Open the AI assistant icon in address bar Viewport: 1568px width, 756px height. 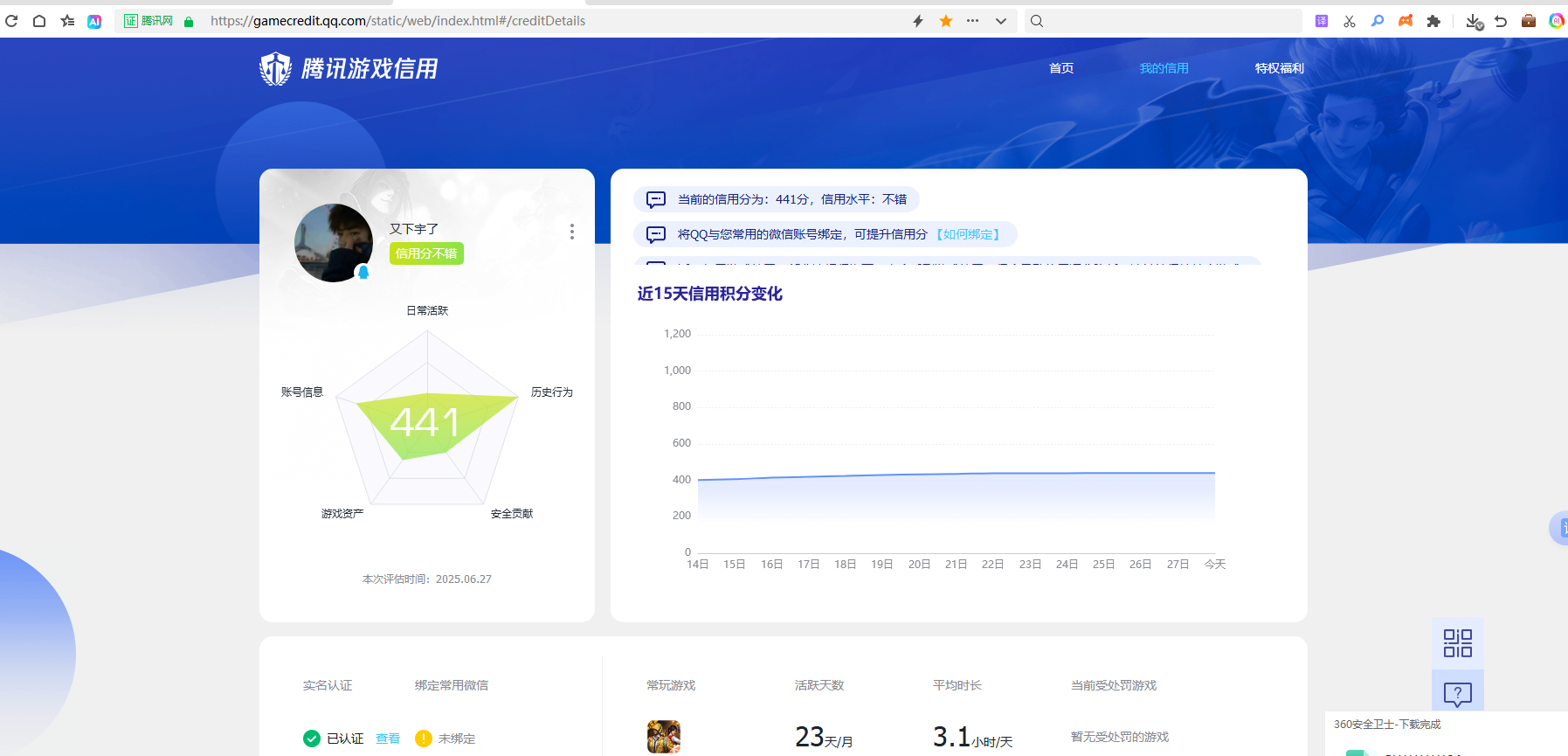94,21
